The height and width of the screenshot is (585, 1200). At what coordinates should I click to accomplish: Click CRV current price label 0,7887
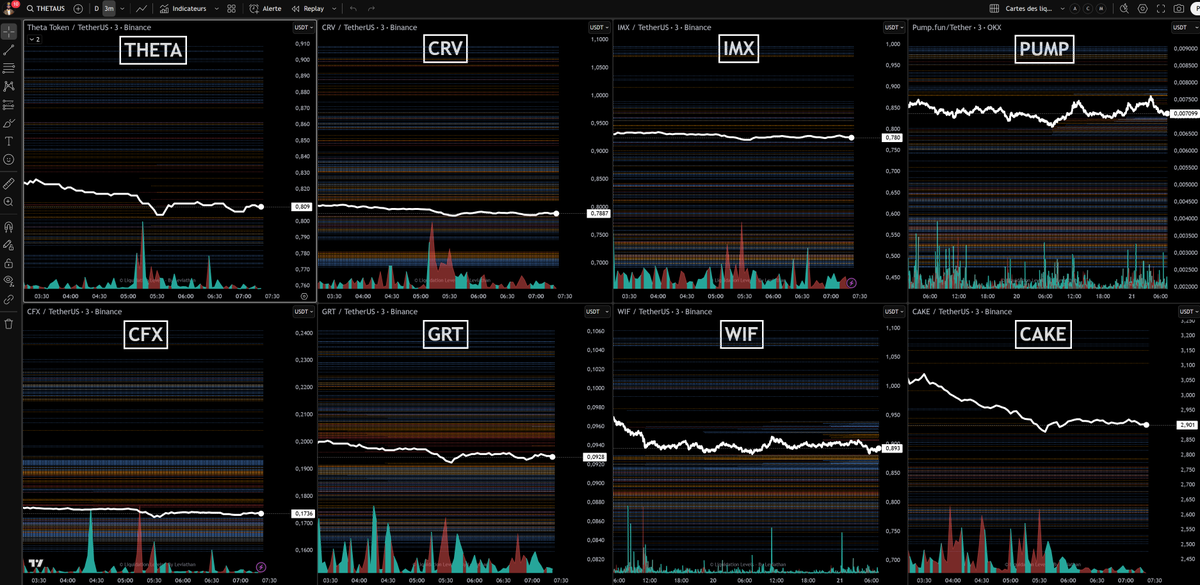[x=599, y=214]
